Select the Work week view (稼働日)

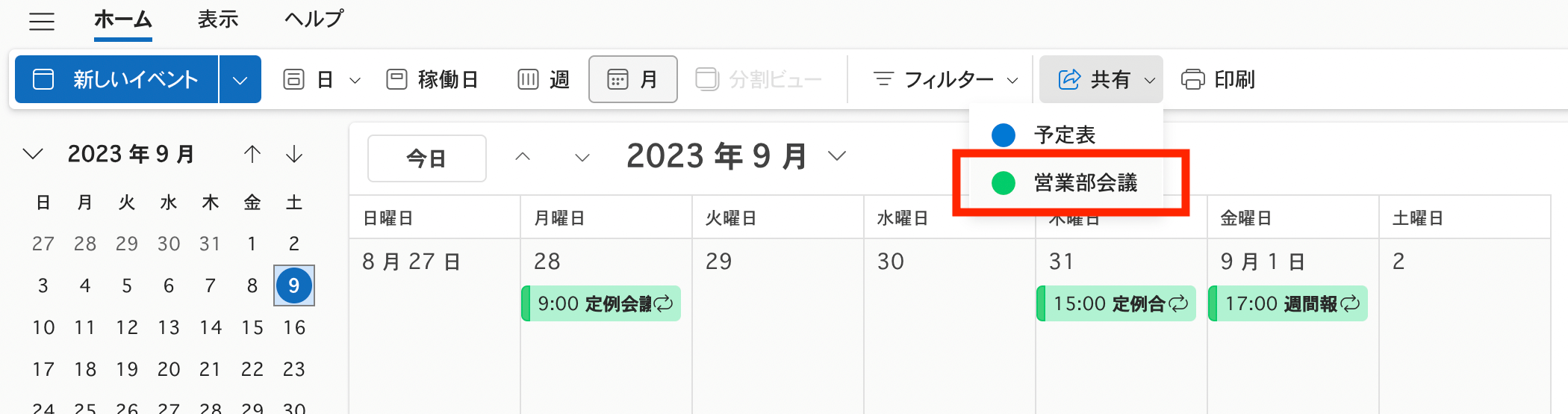pos(432,79)
